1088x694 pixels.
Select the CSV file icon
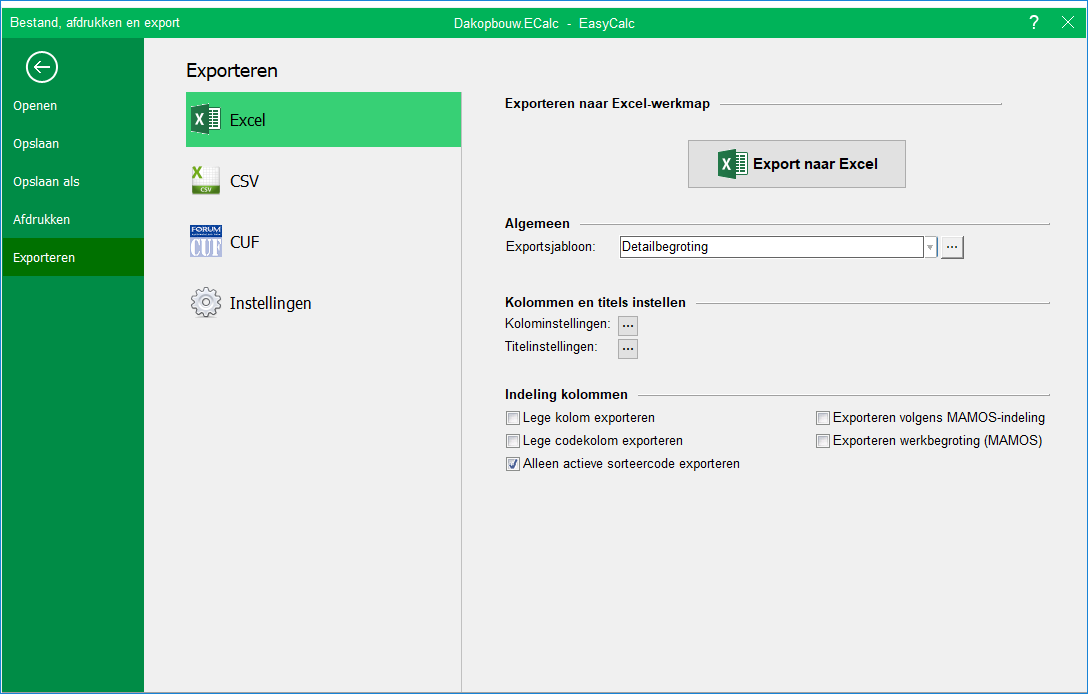205,181
